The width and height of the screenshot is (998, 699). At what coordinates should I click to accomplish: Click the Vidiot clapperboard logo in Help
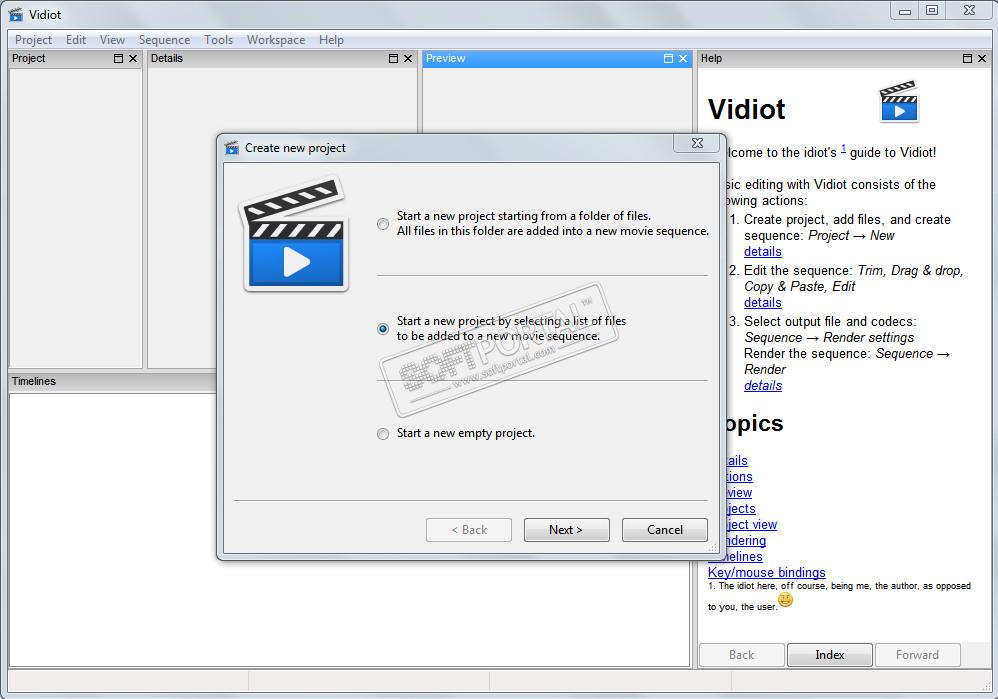(899, 102)
